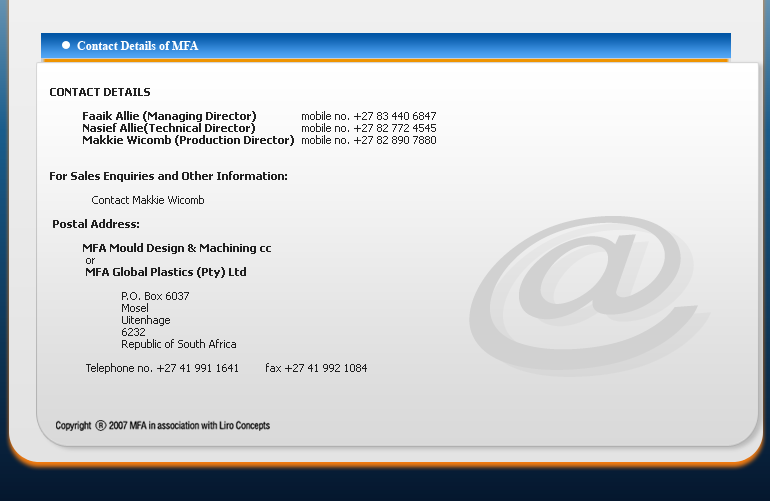Click the registered ® symbol in copyright line
The width and height of the screenshot is (770, 501).
coord(101,426)
